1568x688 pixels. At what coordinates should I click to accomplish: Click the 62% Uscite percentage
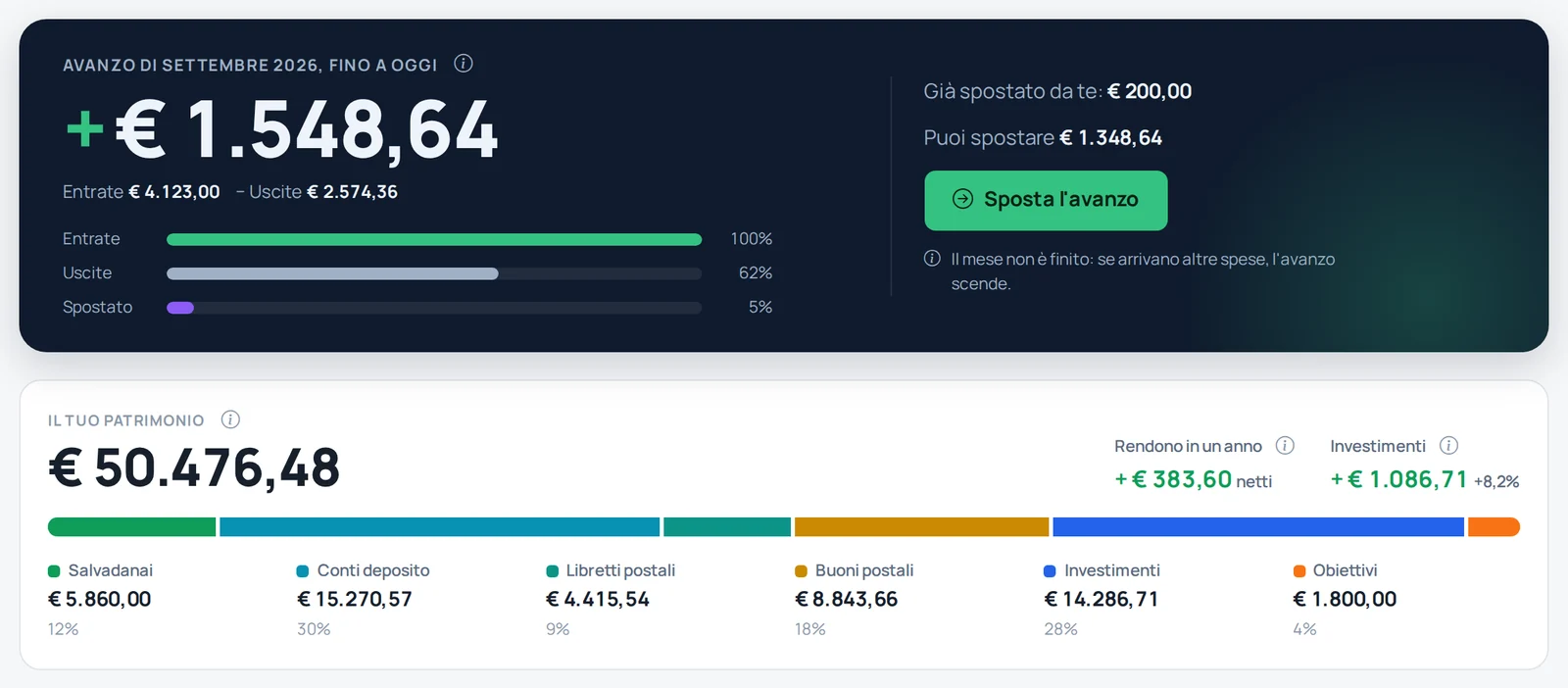[x=756, y=273]
